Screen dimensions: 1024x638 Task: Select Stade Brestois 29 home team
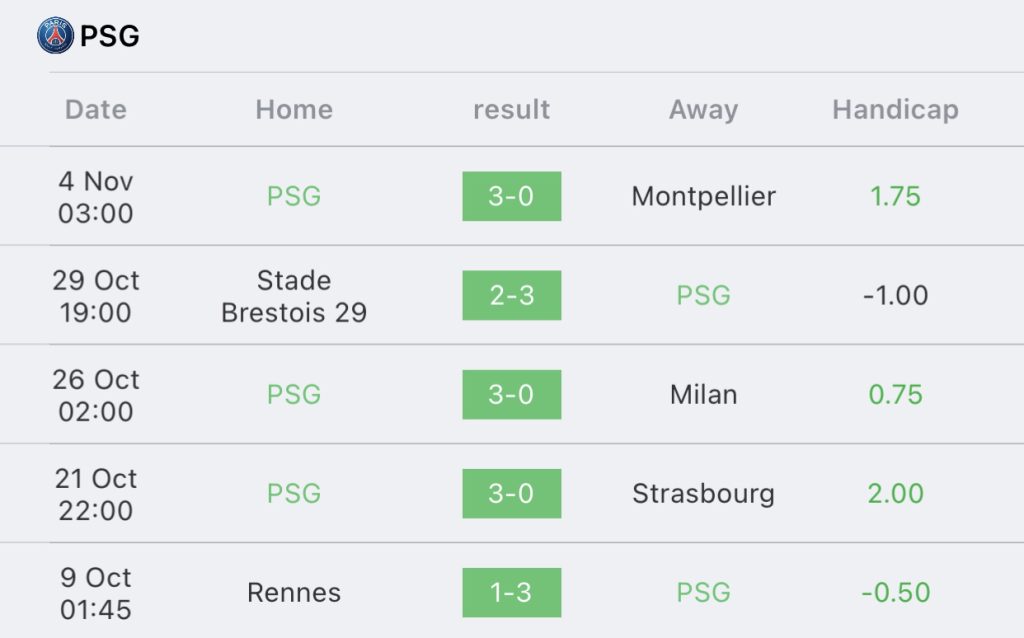(294, 296)
